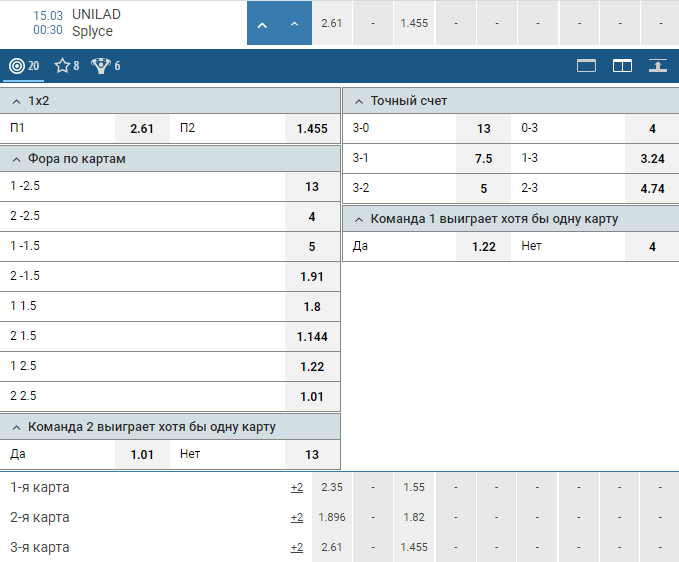
Task: Select 1.82 odds on 2-я карта row
Action: coord(414,517)
